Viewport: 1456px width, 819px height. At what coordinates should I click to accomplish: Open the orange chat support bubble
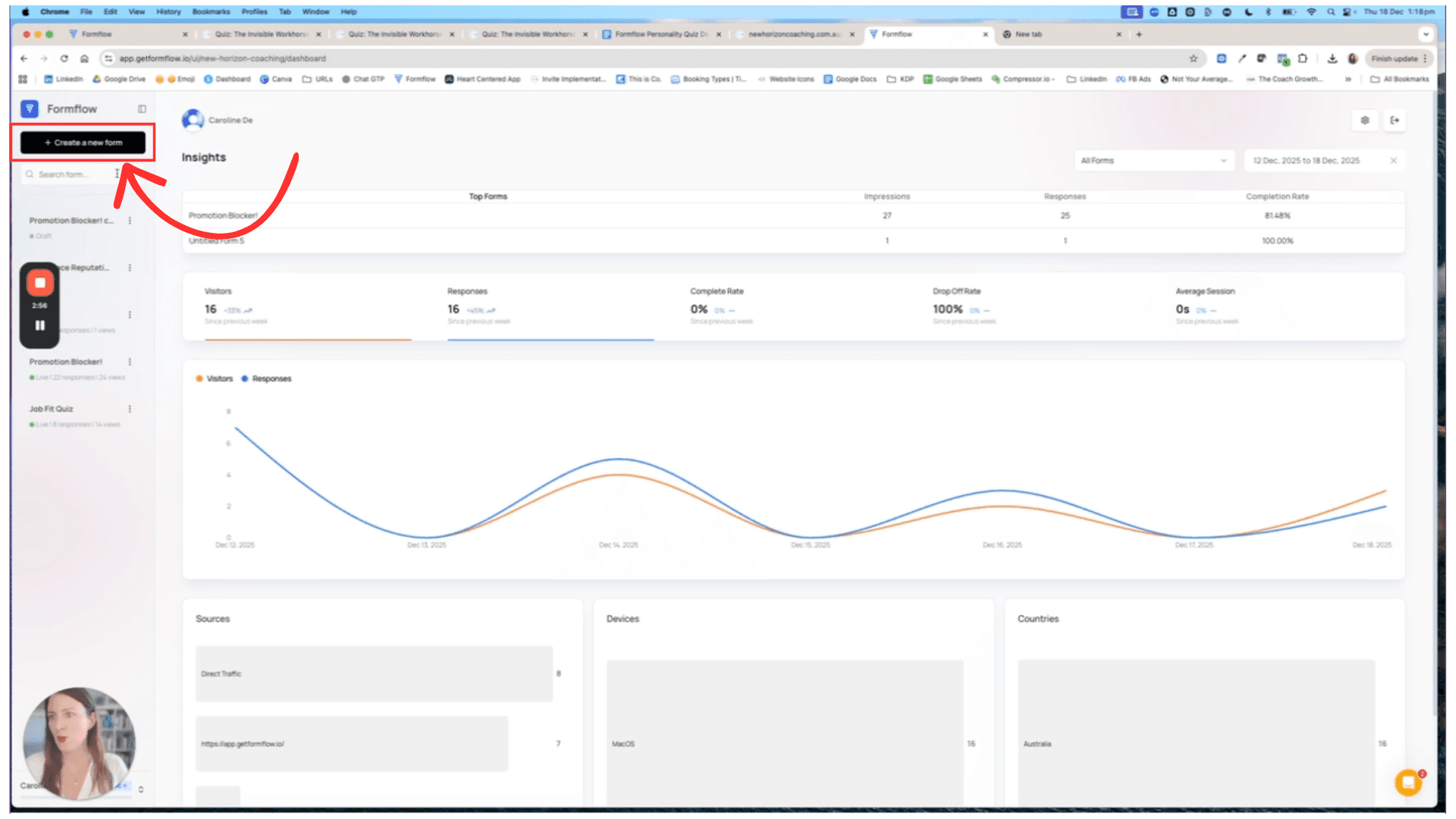1408,782
